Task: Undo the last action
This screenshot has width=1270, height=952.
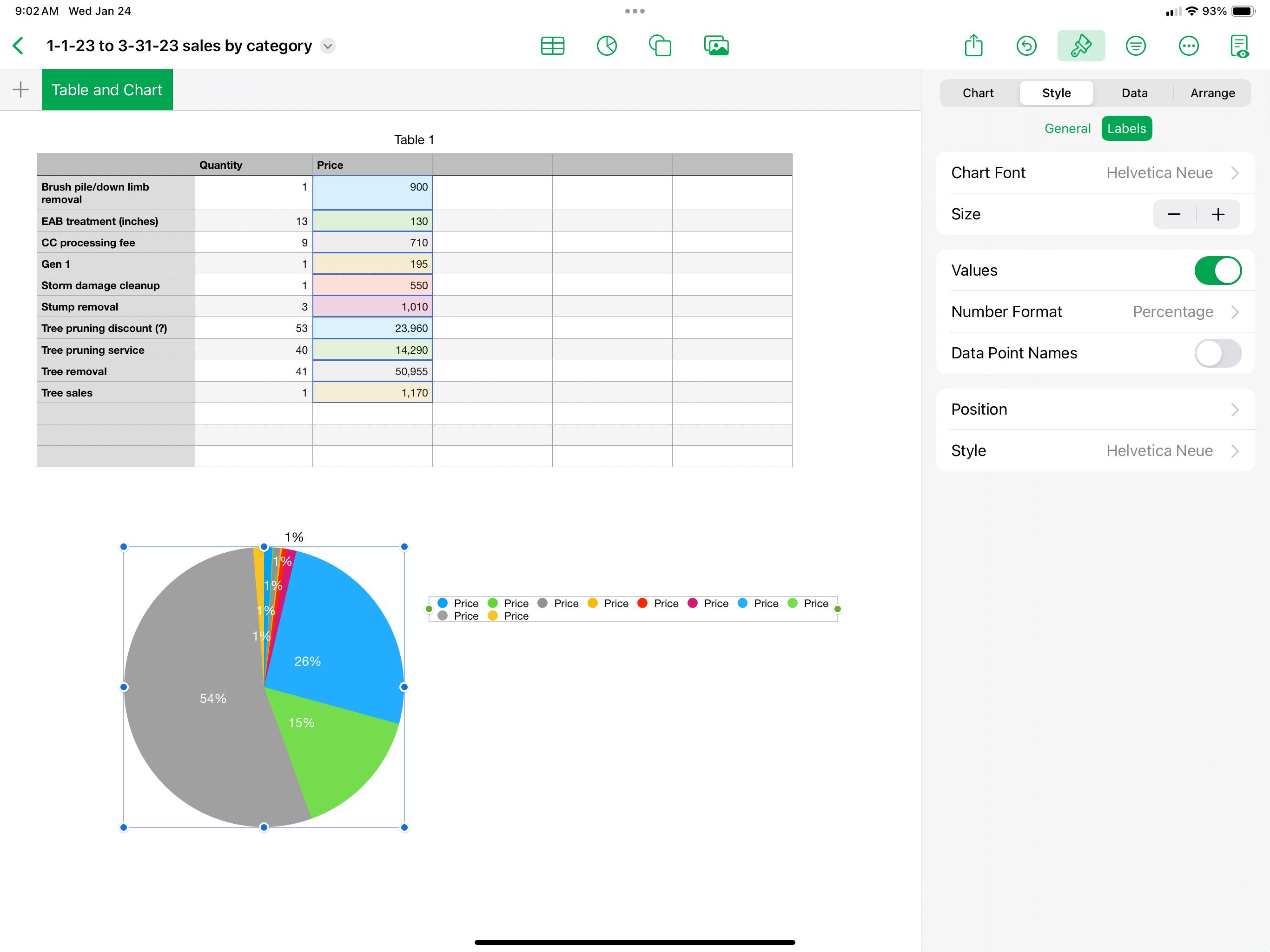Action: pyautogui.click(x=1026, y=46)
